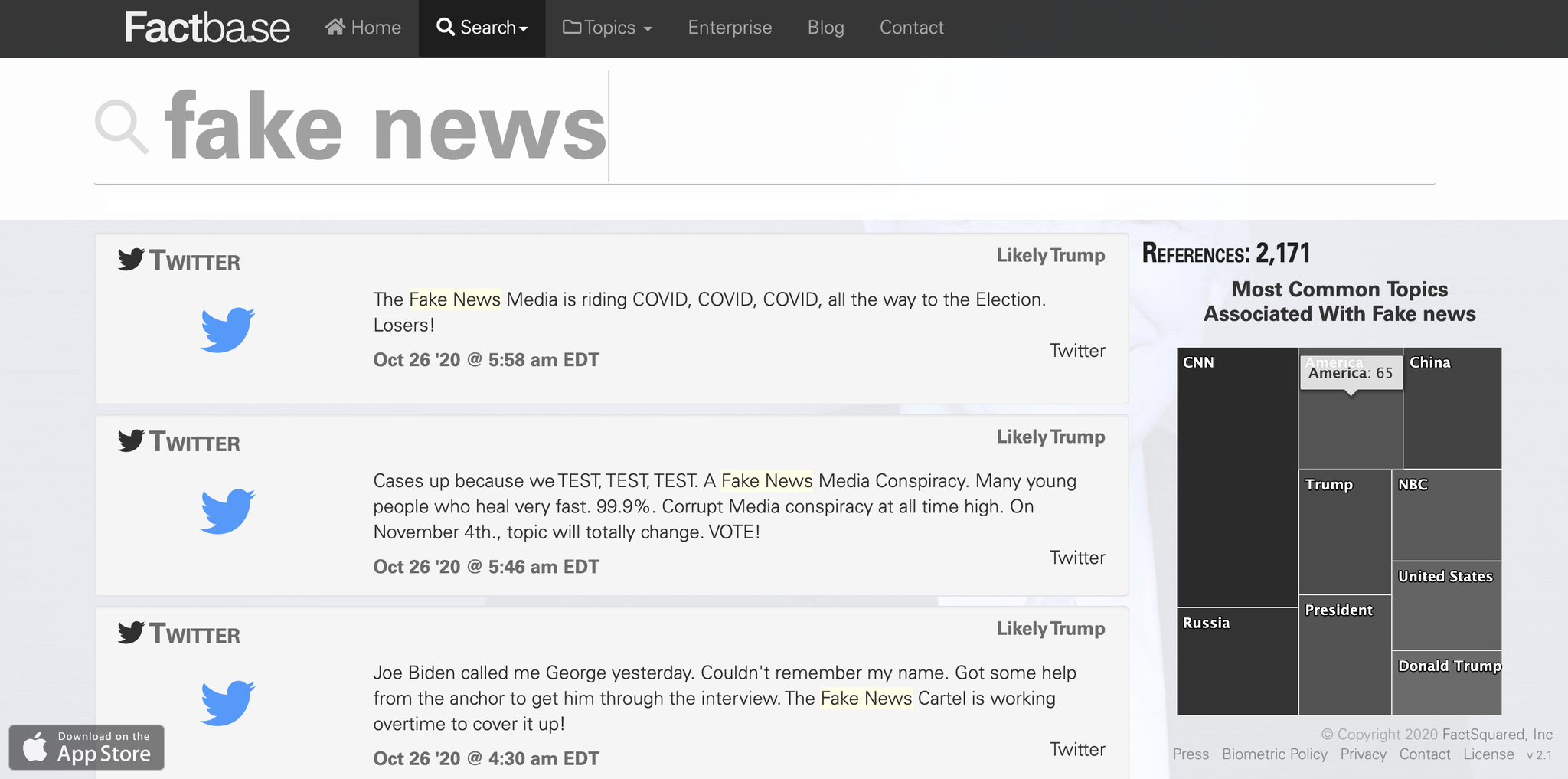
Task: Open the Contact footer link
Action: point(1425,754)
